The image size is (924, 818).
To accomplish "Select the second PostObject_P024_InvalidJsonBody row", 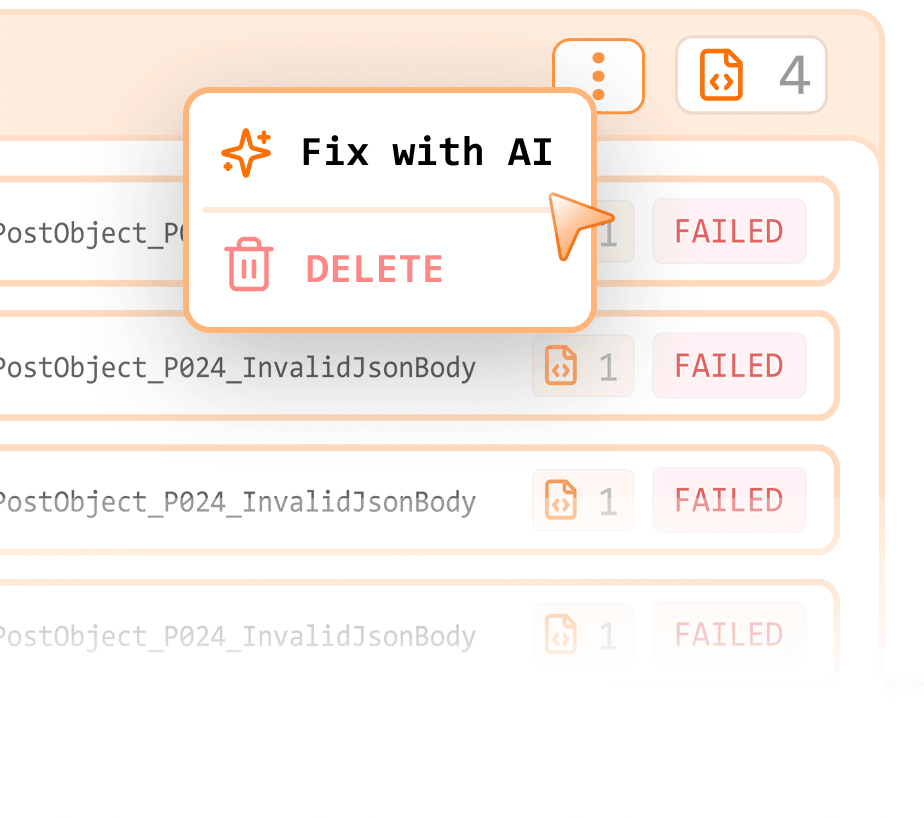I will click(x=236, y=367).
